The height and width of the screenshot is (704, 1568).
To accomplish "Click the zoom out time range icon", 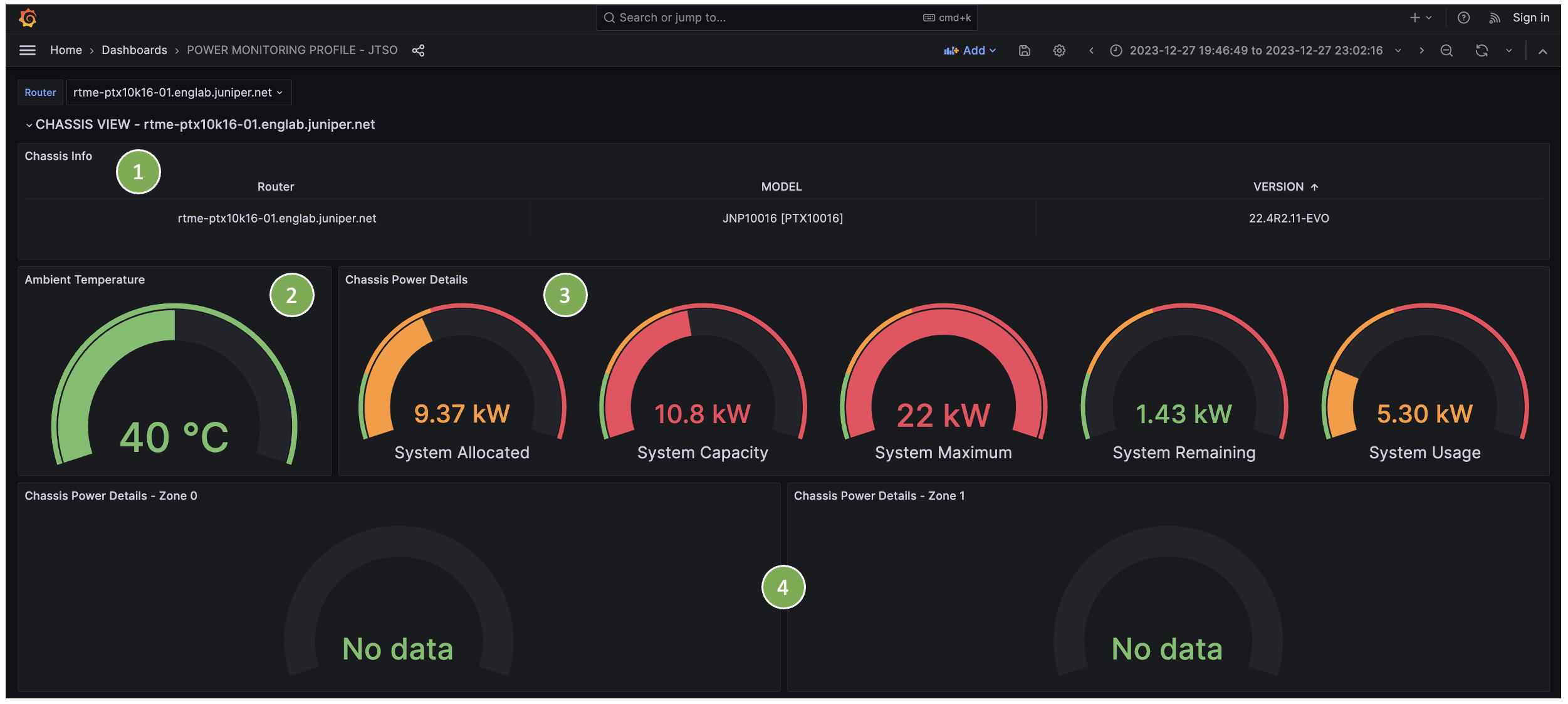I will click(x=1446, y=51).
